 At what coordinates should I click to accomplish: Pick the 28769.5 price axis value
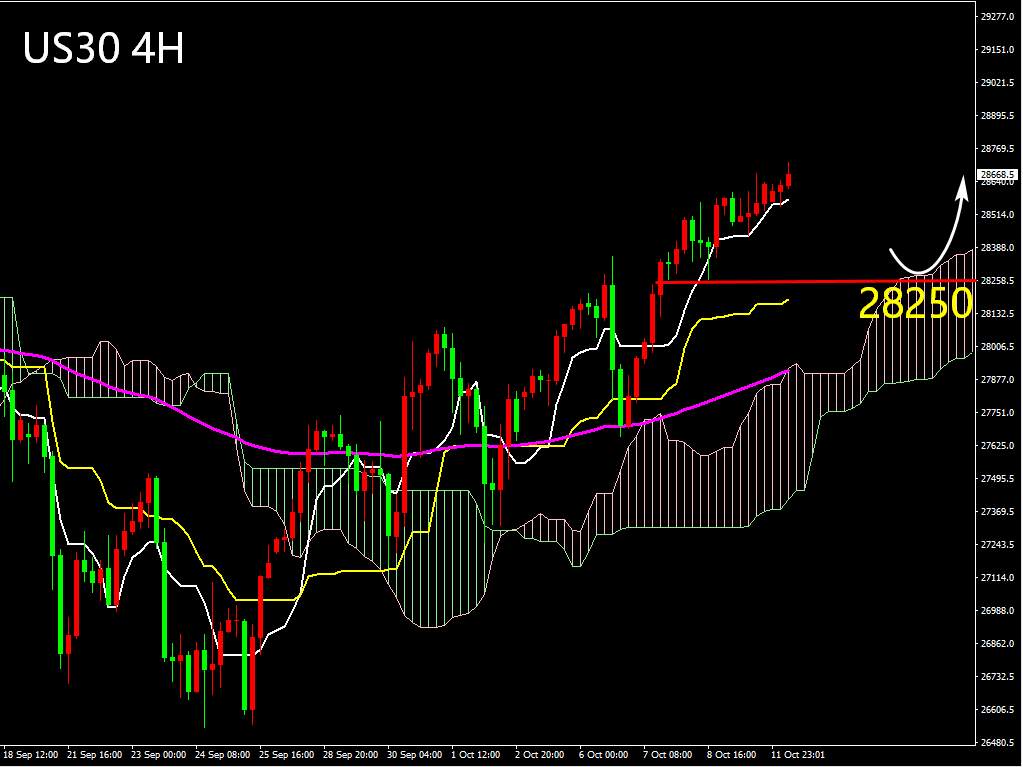pyautogui.click(x=998, y=149)
